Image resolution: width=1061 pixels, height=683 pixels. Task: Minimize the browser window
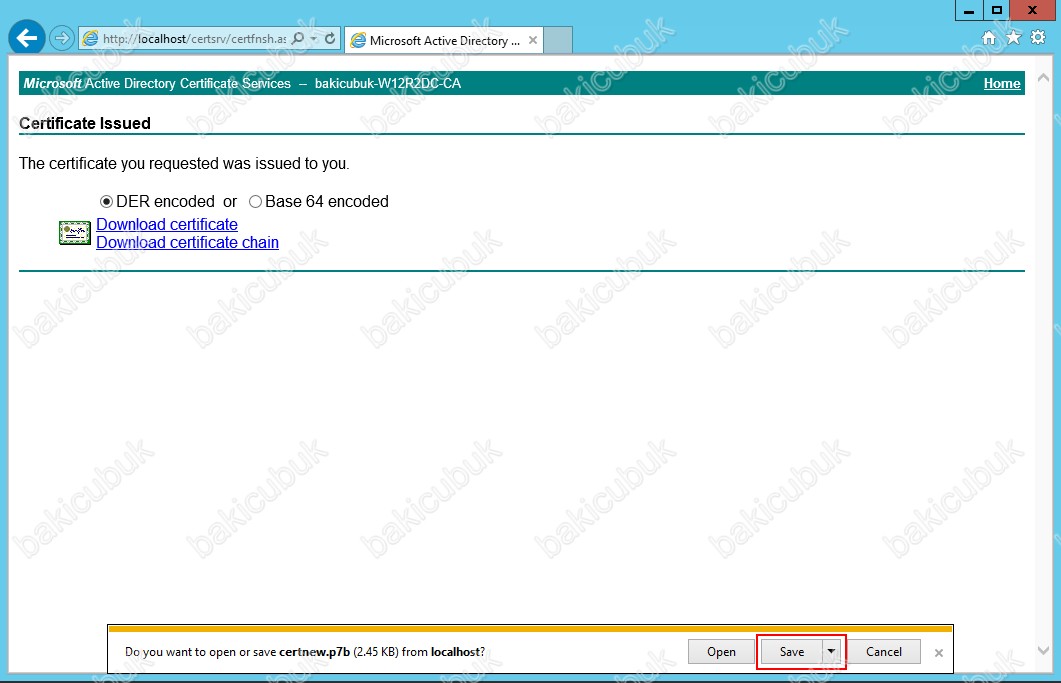(x=969, y=10)
